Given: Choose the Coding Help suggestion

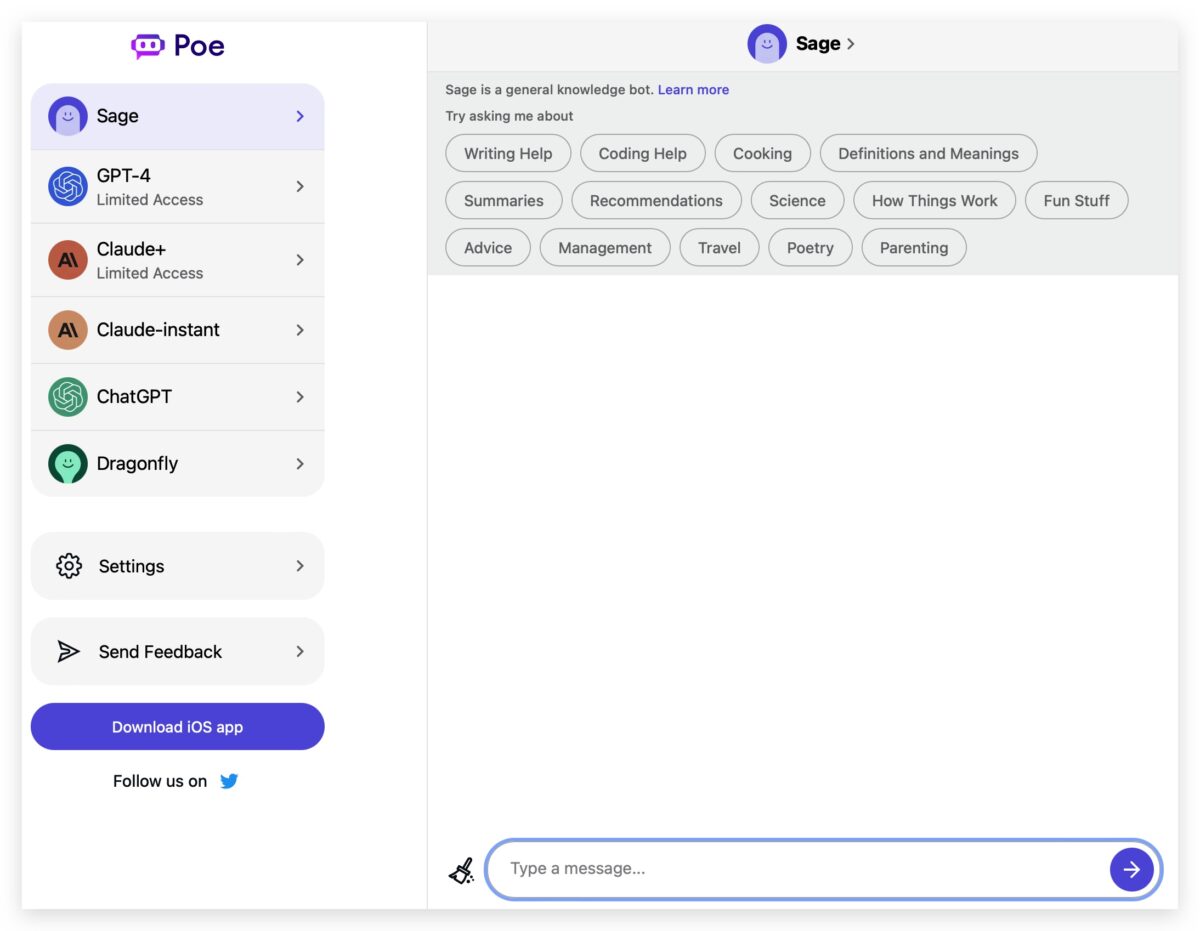Looking at the screenshot, I should click(x=643, y=154).
